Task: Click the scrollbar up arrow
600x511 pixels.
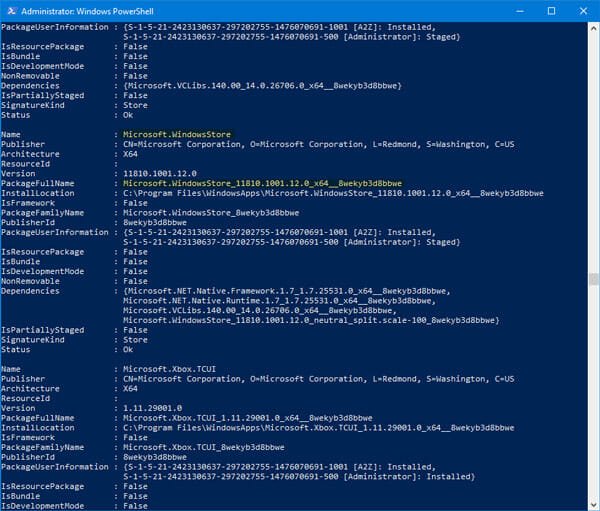Action: (x=593, y=28)
